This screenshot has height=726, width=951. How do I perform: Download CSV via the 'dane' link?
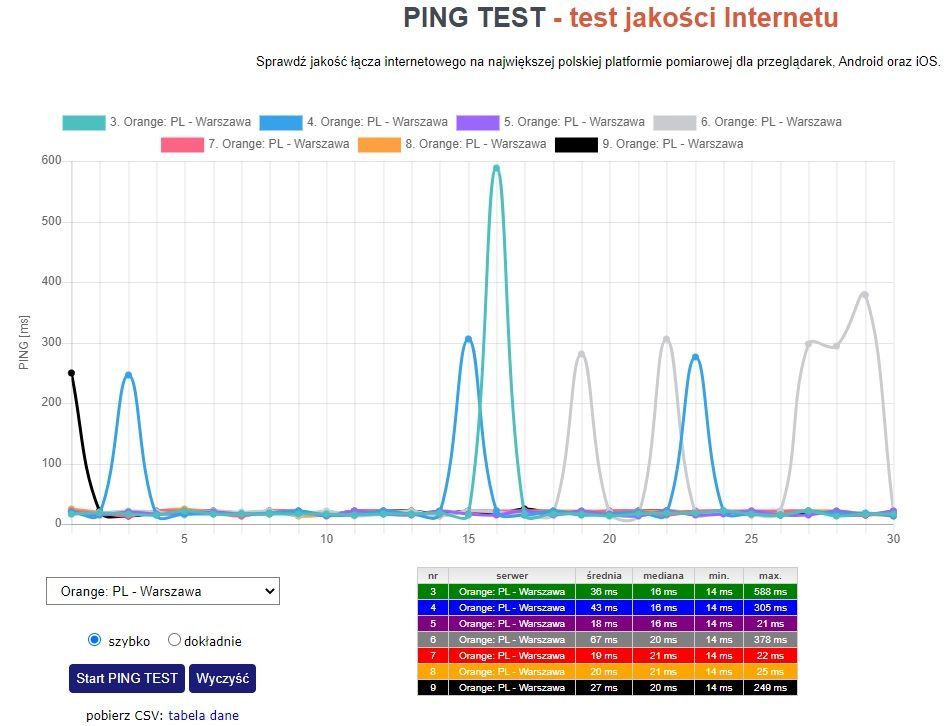coord(224,715)
